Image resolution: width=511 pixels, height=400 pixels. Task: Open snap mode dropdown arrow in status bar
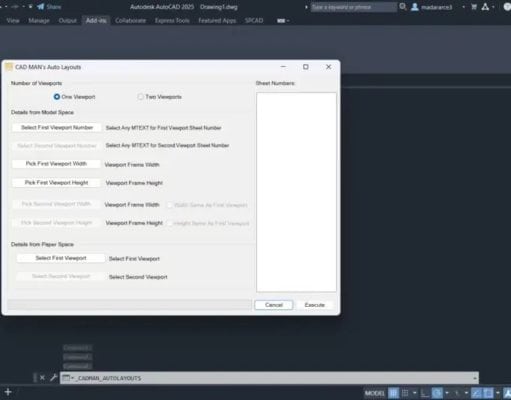[414, 393]
